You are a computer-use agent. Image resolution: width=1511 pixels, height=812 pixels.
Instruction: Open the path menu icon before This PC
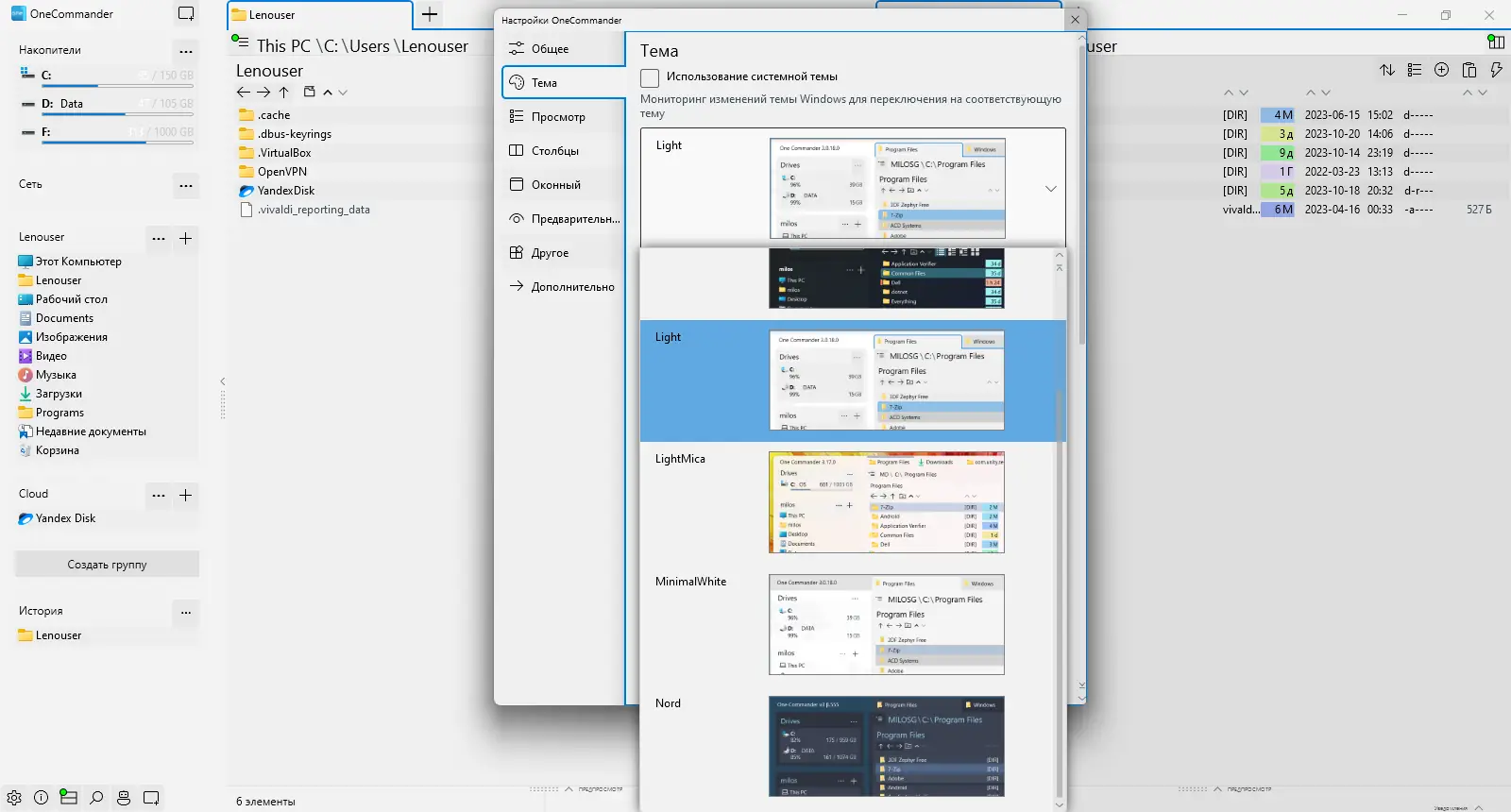(240, 42)
